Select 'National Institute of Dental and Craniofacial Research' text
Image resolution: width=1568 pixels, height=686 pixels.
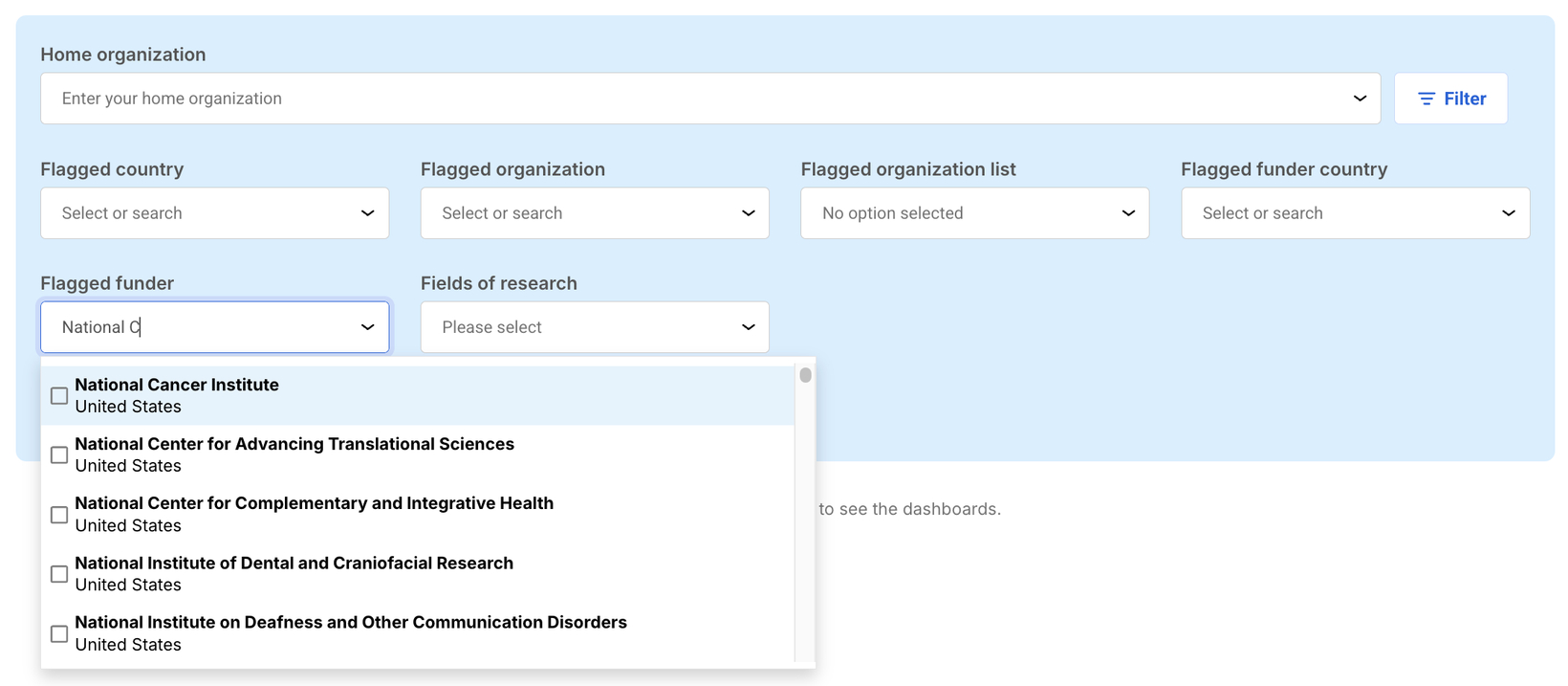click(x=294, y=563)
